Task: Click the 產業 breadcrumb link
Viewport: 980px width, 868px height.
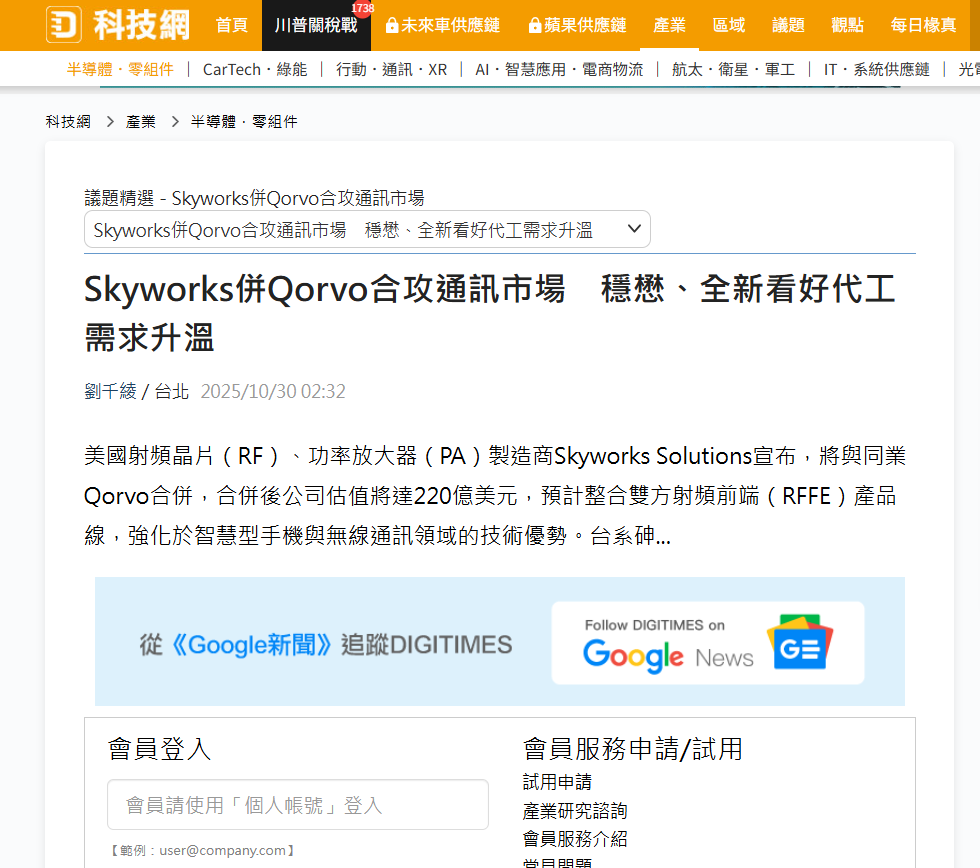Action: point(141,121)
